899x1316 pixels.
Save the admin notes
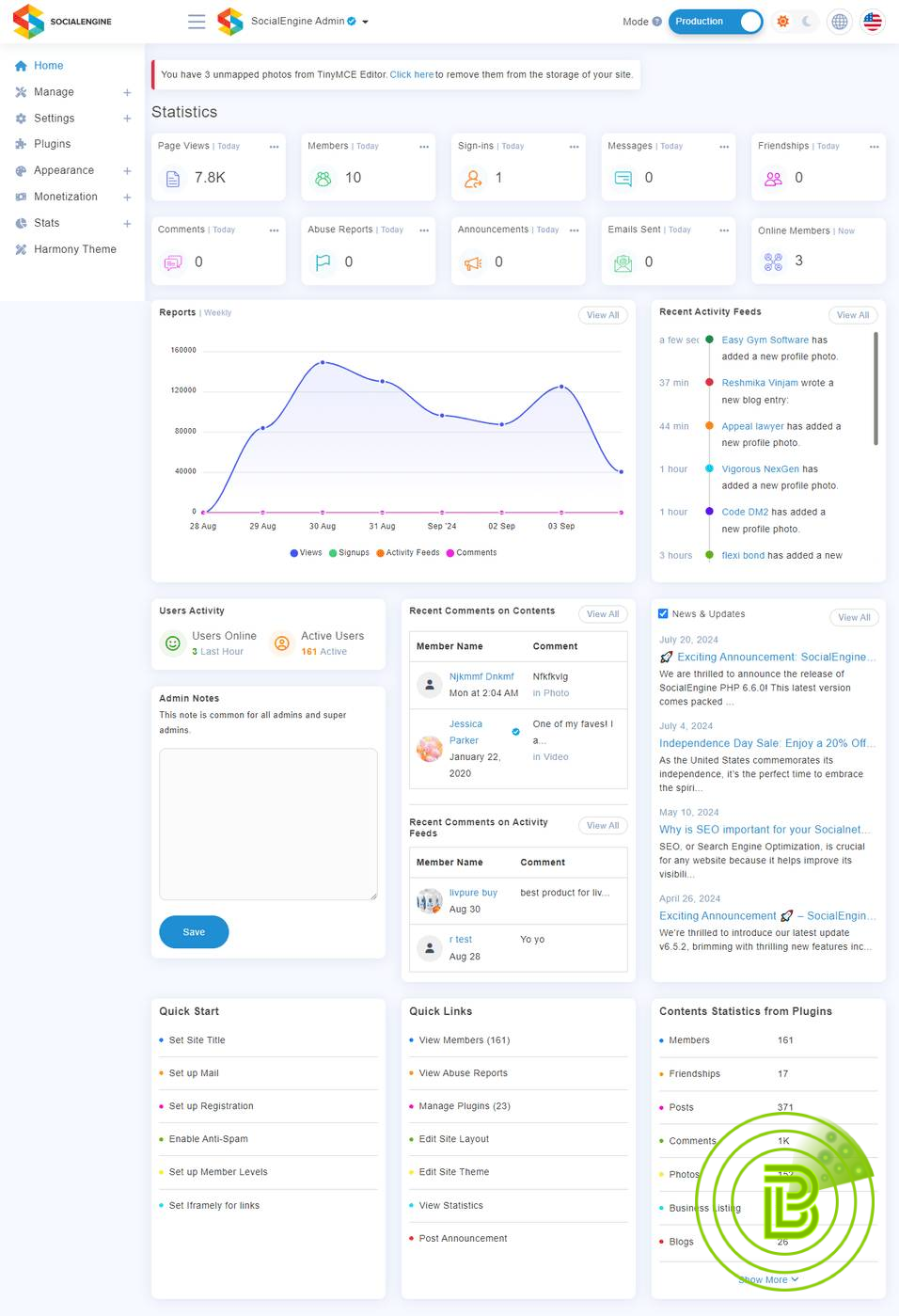tap(194, 932)
